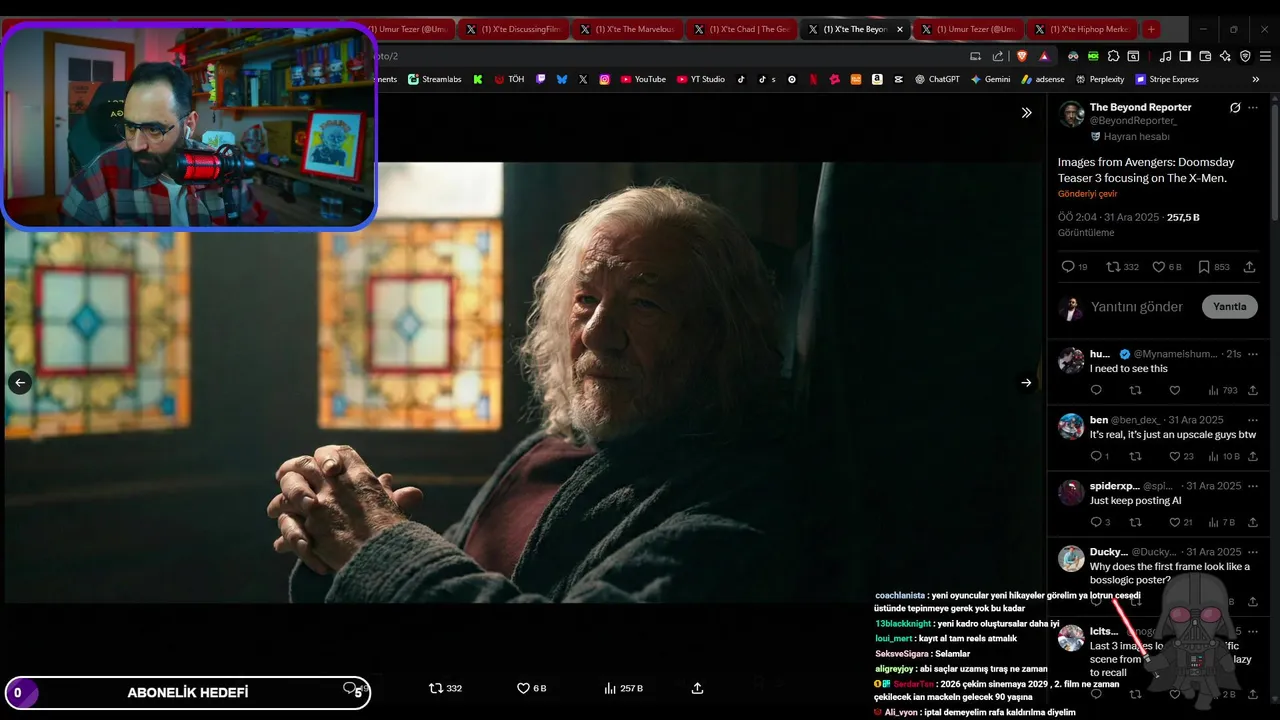Open the Gemini bookmark
The width and height of the screenshot is (1280, 720).
[990, 79]
